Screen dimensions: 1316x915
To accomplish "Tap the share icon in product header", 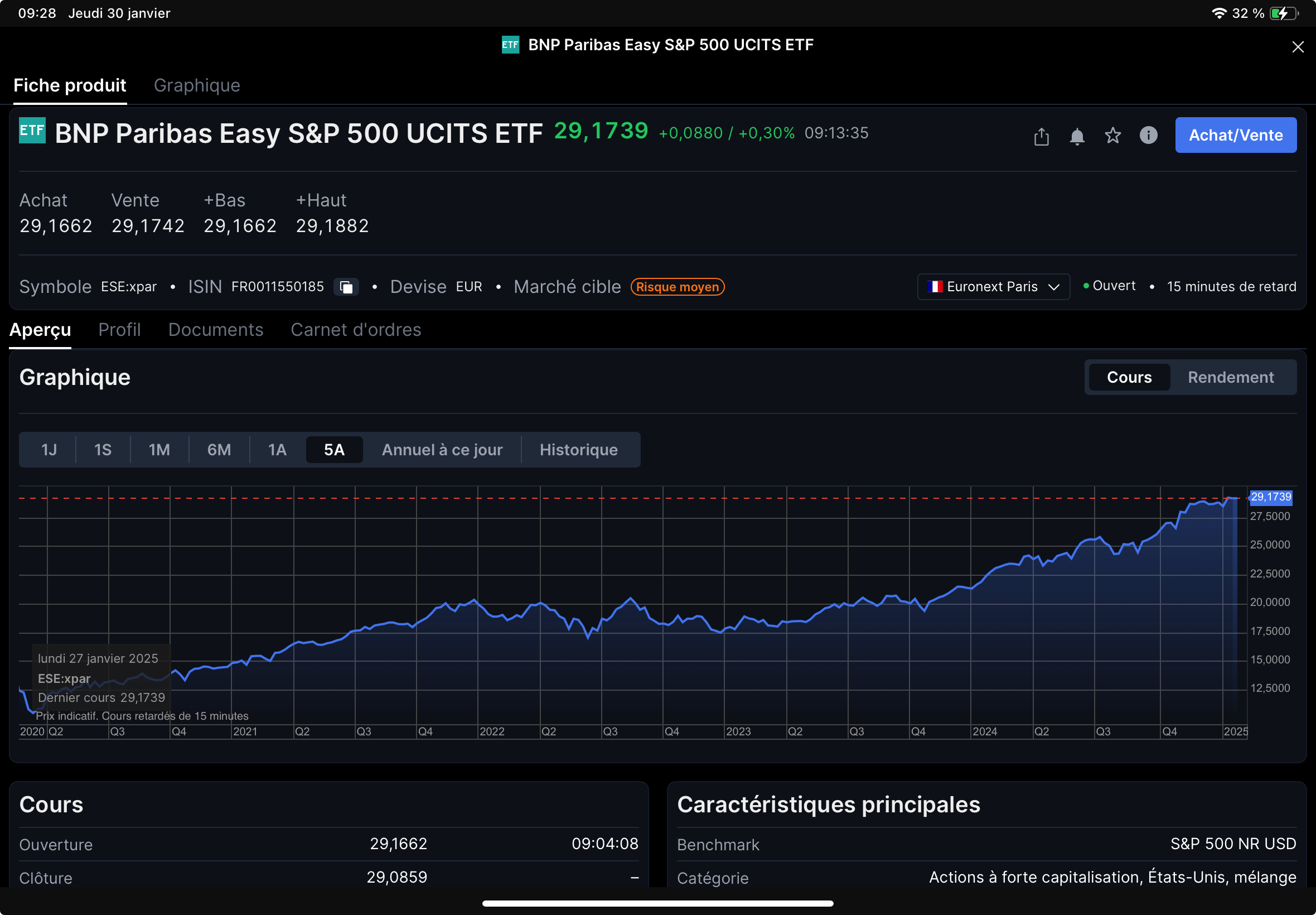I will click(1041, 137).
